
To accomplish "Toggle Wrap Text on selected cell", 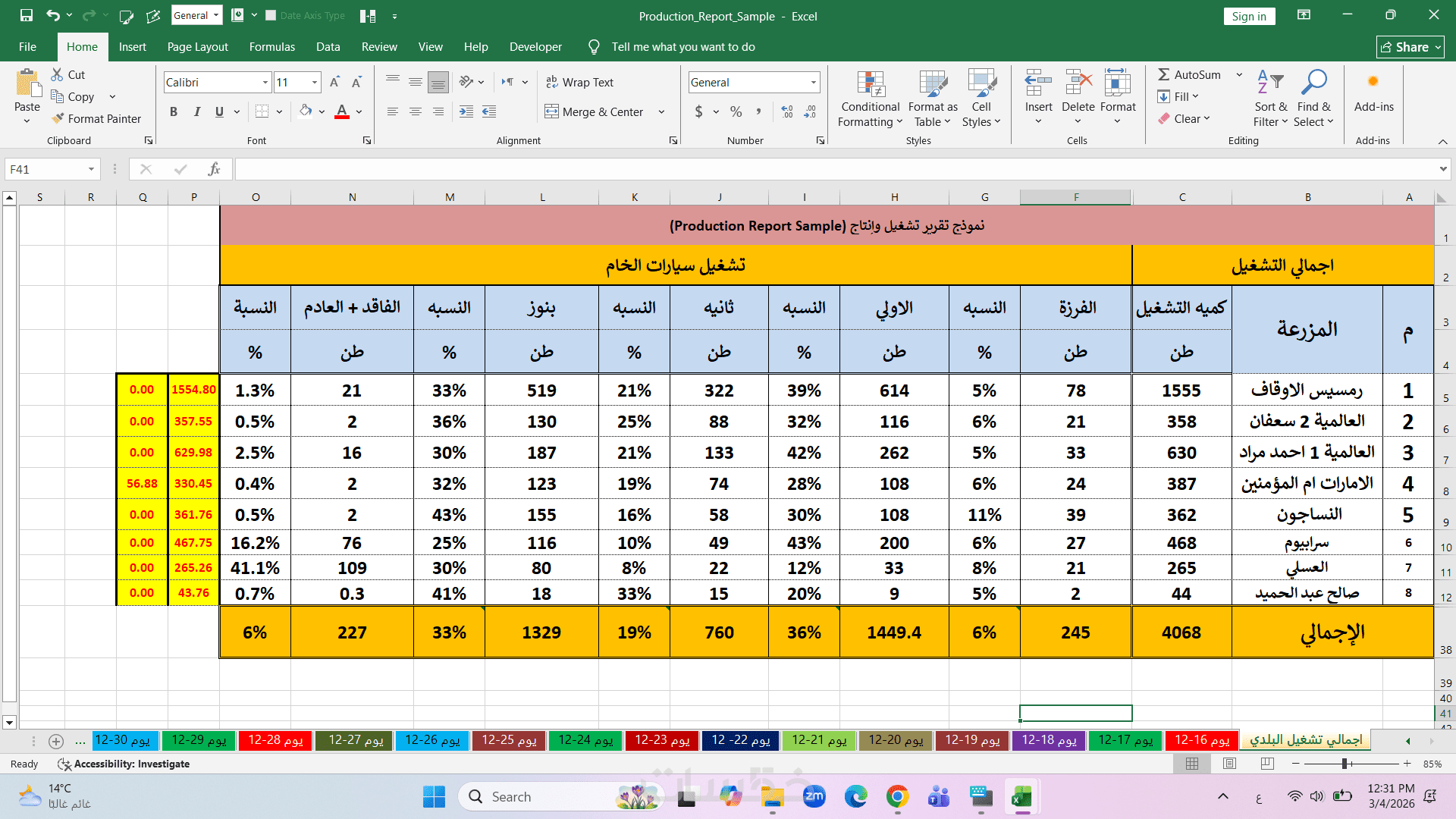I will (x=579, y=82).
